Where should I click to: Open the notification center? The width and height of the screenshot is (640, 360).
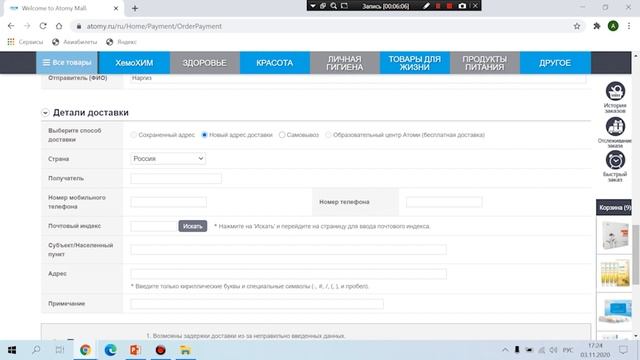tap(623, 350)
